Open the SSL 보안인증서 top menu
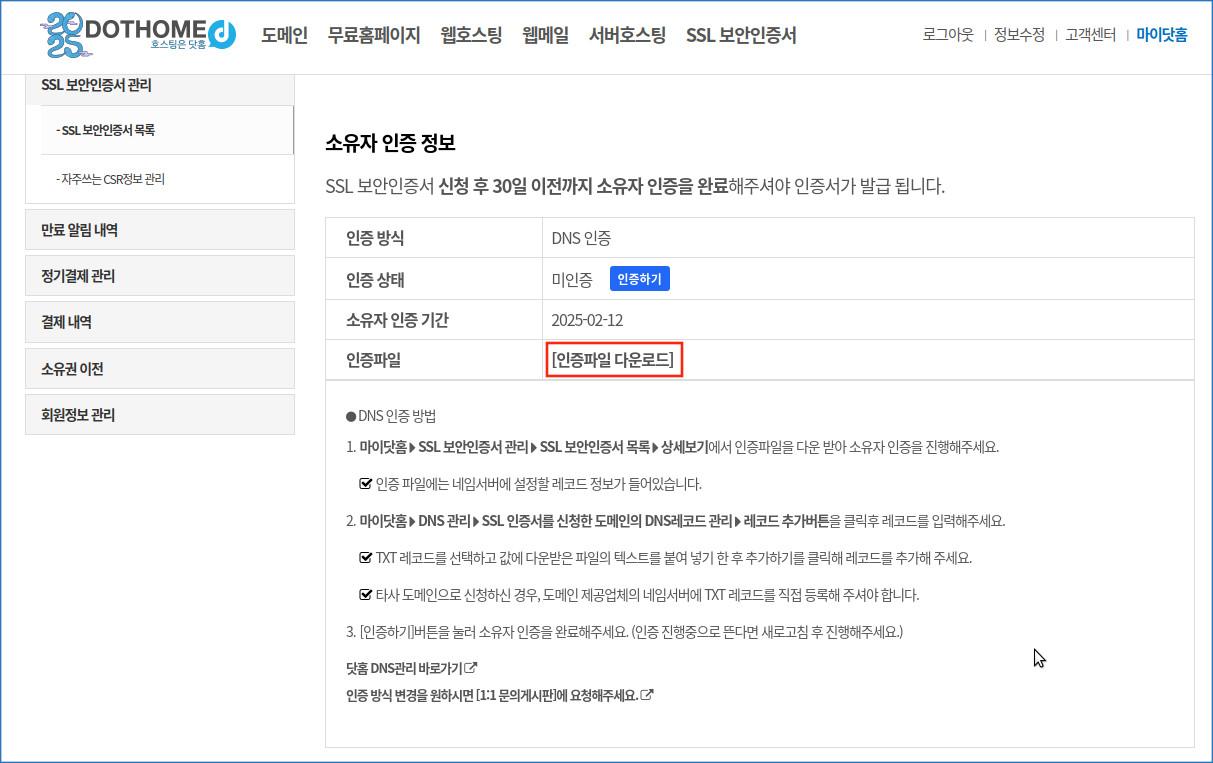Viewport: 1213px width, 763px height. pos(741,35)
